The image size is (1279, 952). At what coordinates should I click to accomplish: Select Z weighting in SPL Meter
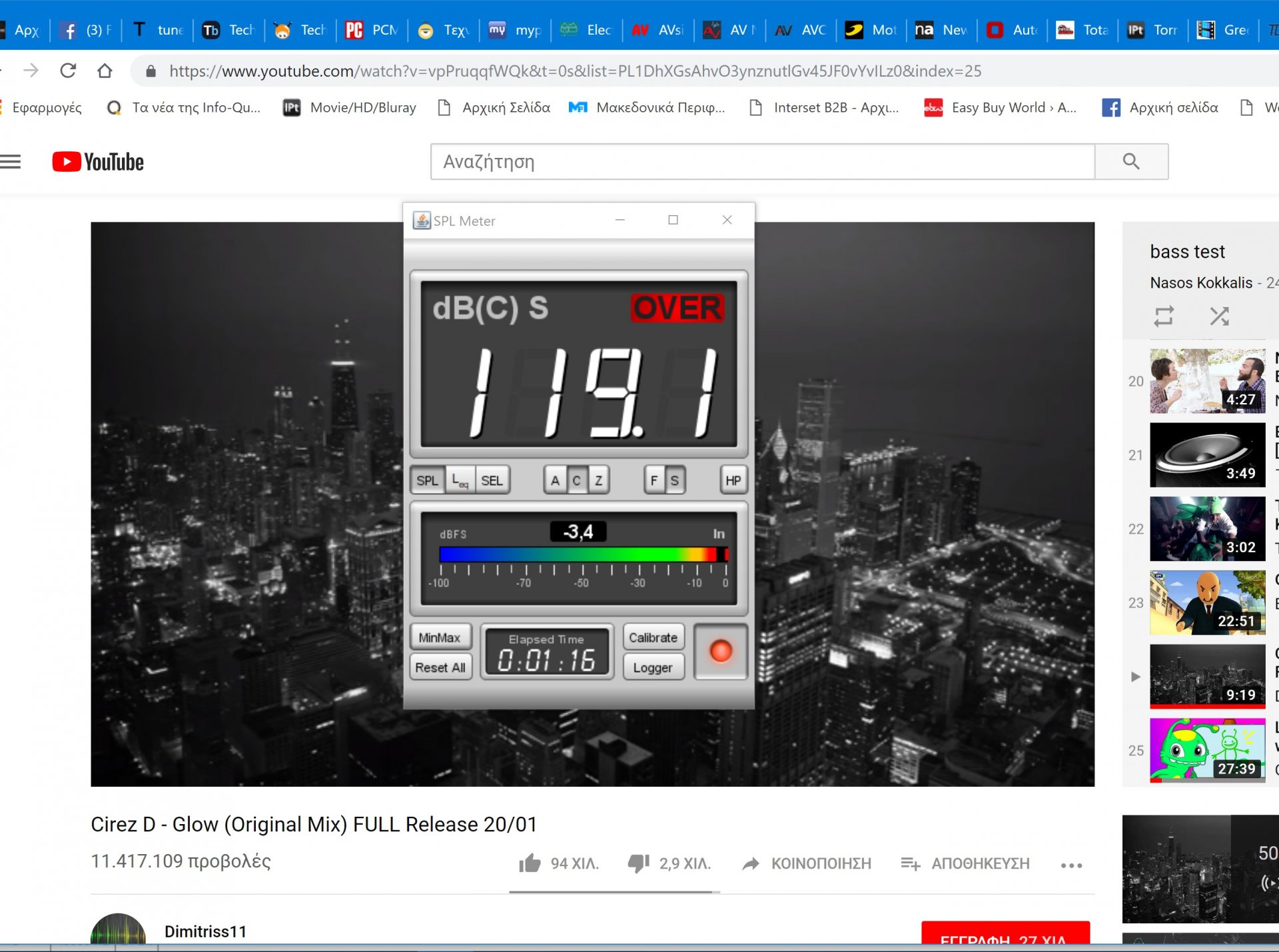(x=598, y=480)
